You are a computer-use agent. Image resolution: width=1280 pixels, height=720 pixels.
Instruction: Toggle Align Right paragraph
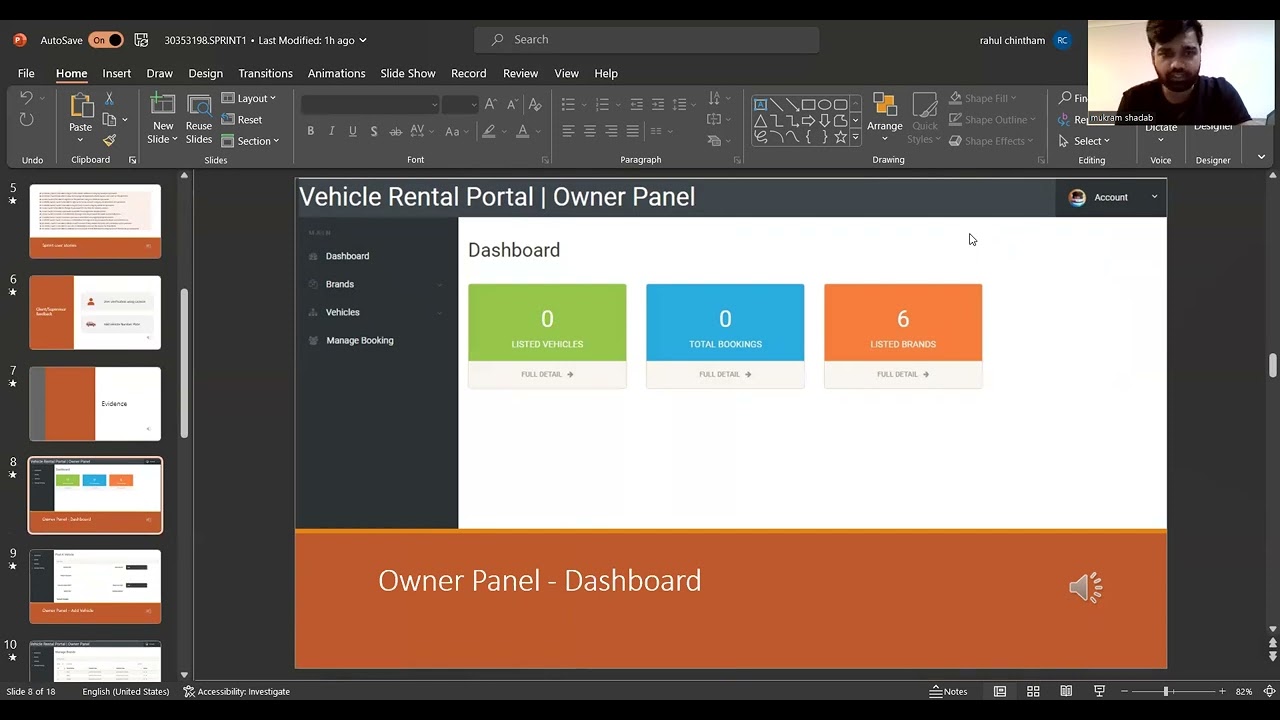pyautogui.click(x=611, y=131)
